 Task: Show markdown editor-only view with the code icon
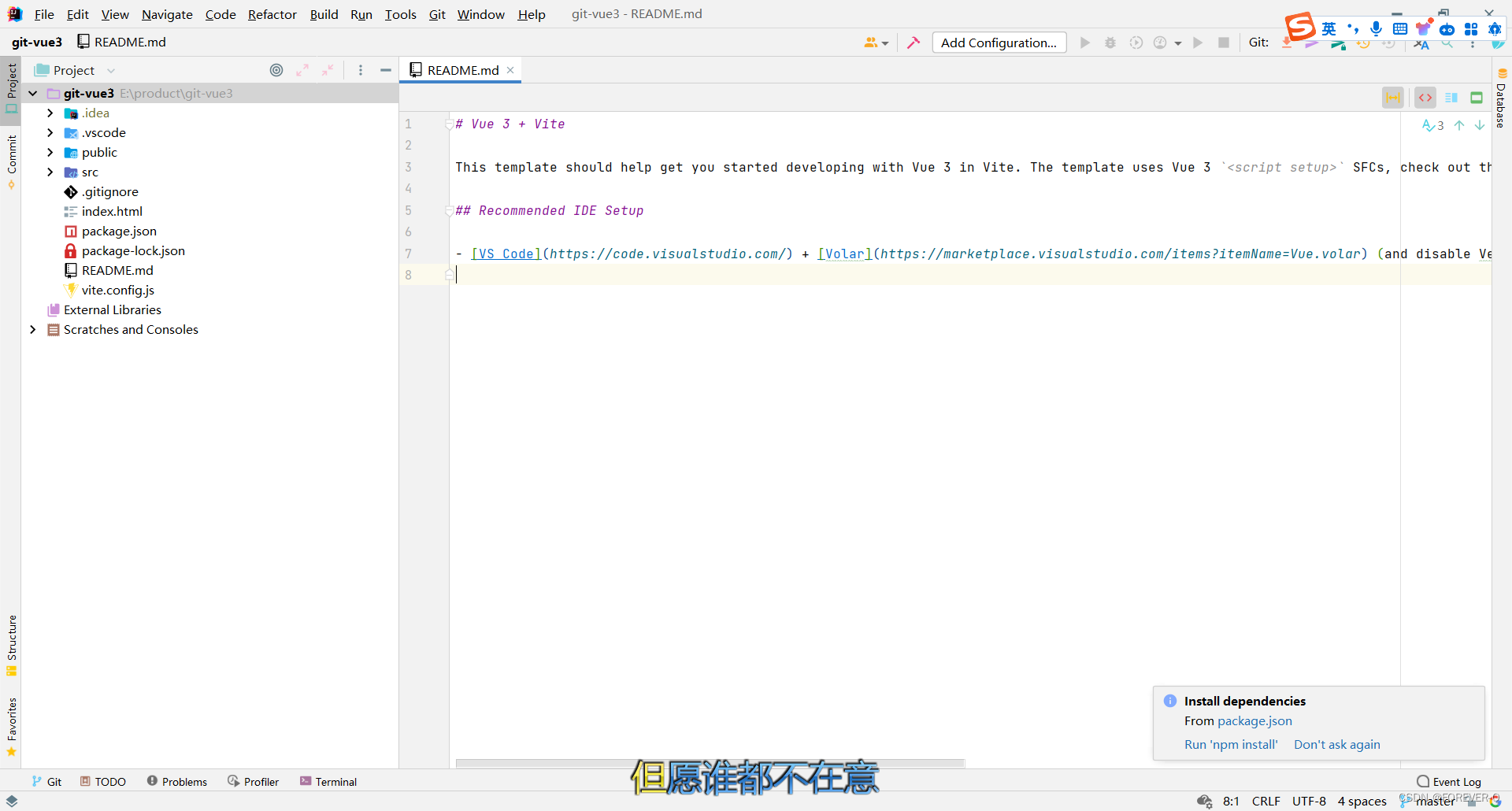[1425, 97]
